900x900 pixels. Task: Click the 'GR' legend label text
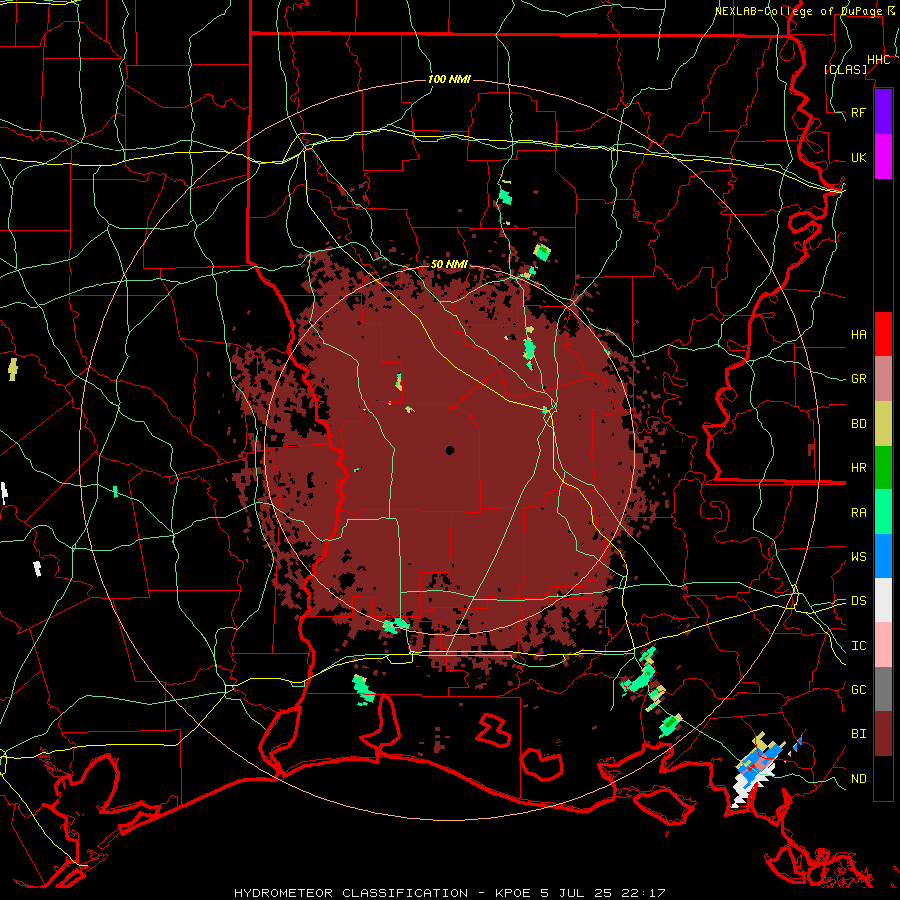pyautogui.click(x=858, y=379)
